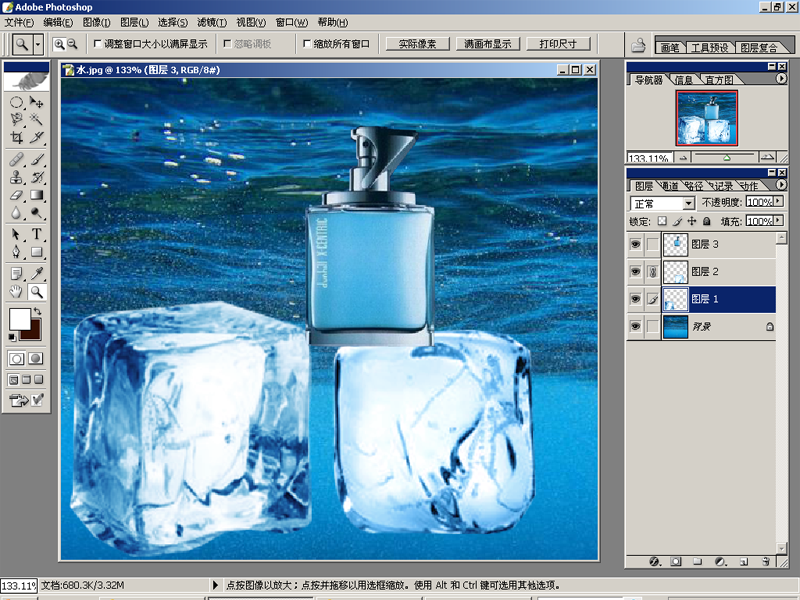Create a new layer set folder
Viewport: 800px width, 600px height.
pos(697,561)
